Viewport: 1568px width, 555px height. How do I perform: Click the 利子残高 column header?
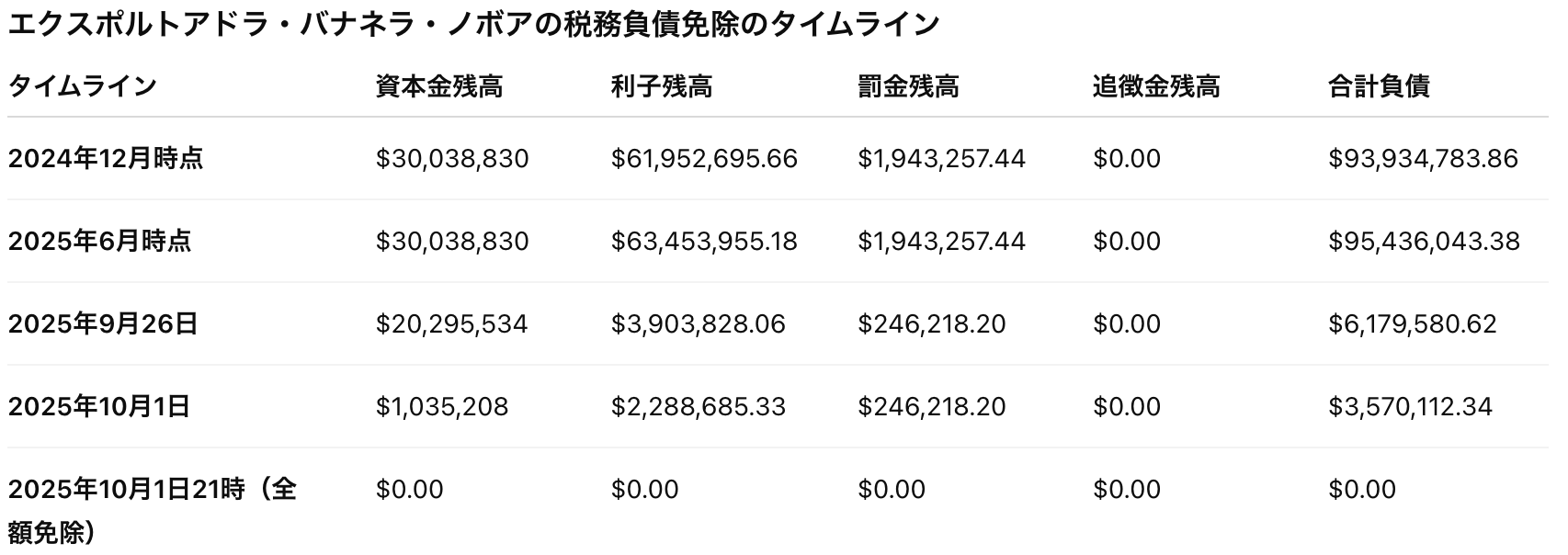pyautogui.click(x=661, y=86)
